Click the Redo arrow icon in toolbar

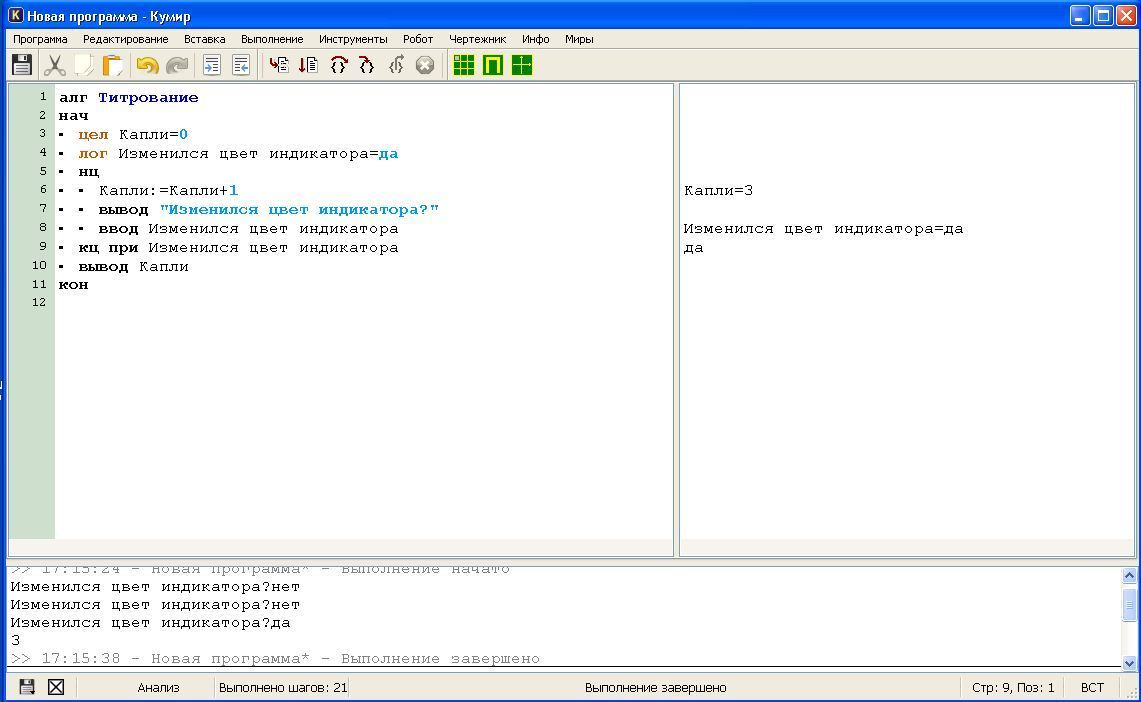coord(177,65)
